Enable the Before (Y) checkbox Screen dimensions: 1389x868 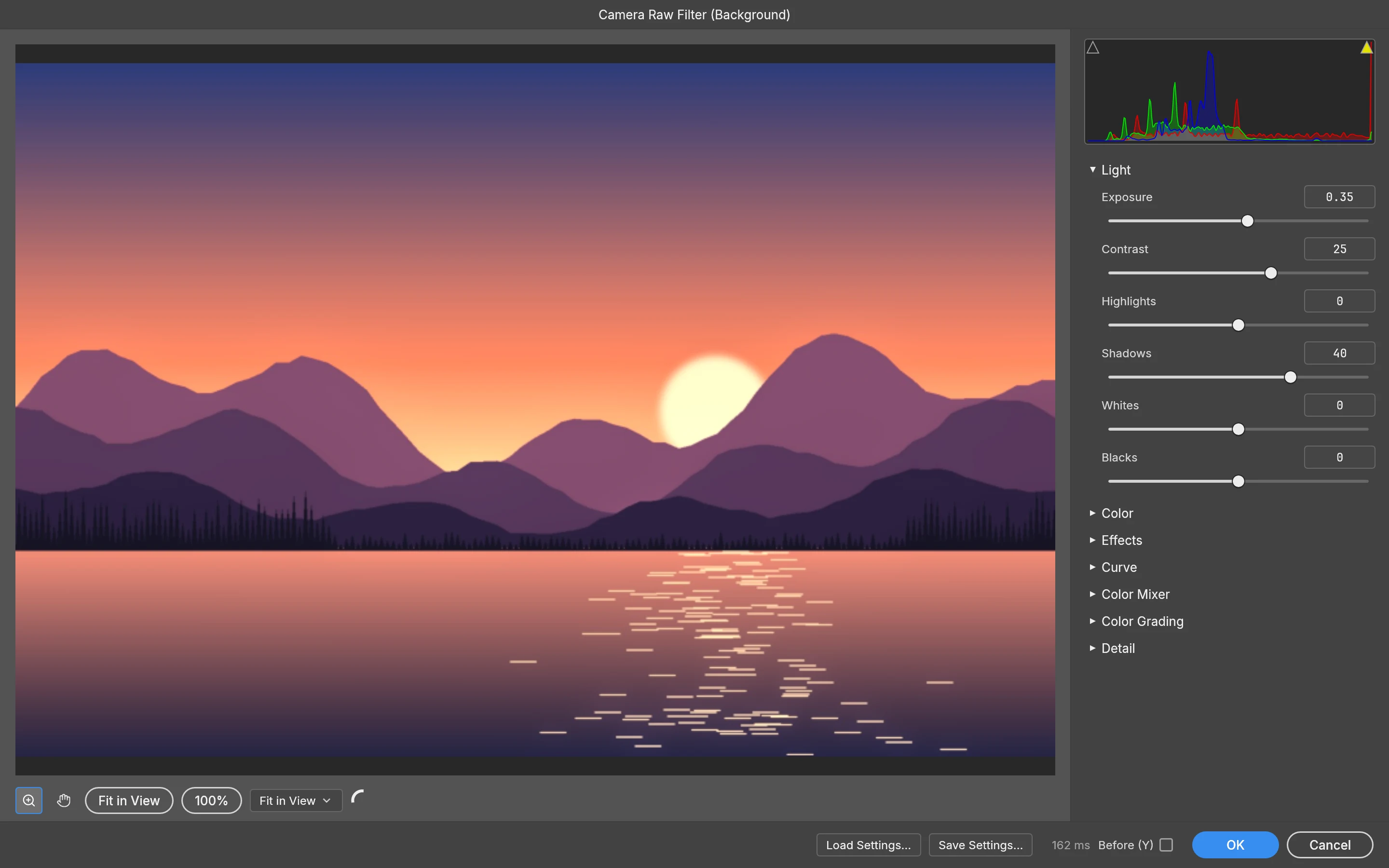coord(1166,845)
